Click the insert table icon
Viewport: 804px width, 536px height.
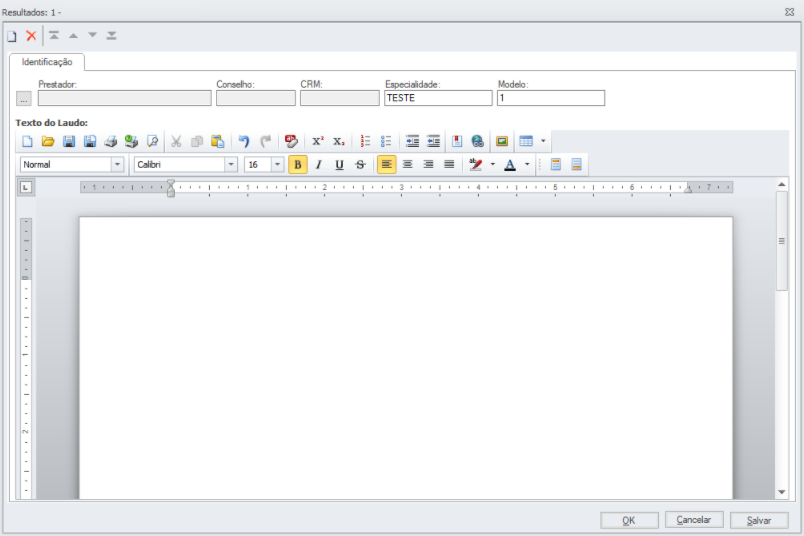[526, 141]
